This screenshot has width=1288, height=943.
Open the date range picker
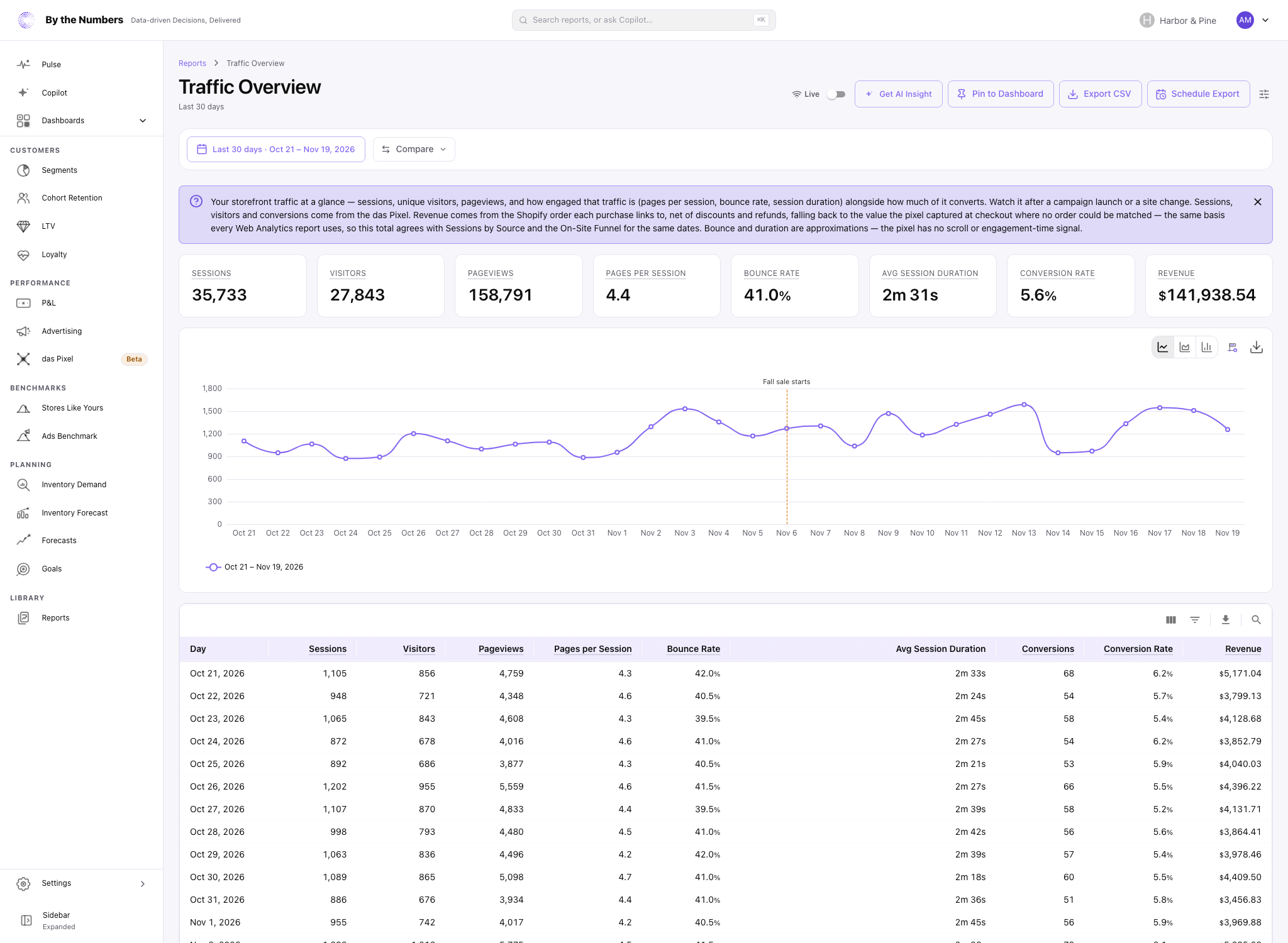[276, 149]
